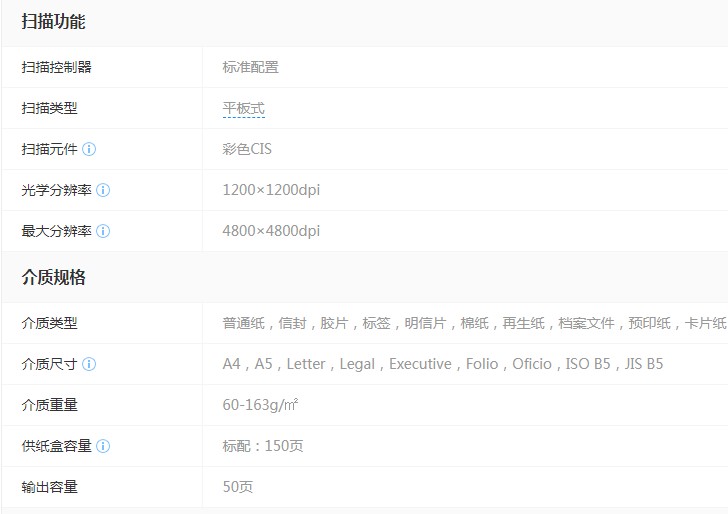Select the paper size list starting with A4

(442, 364)
